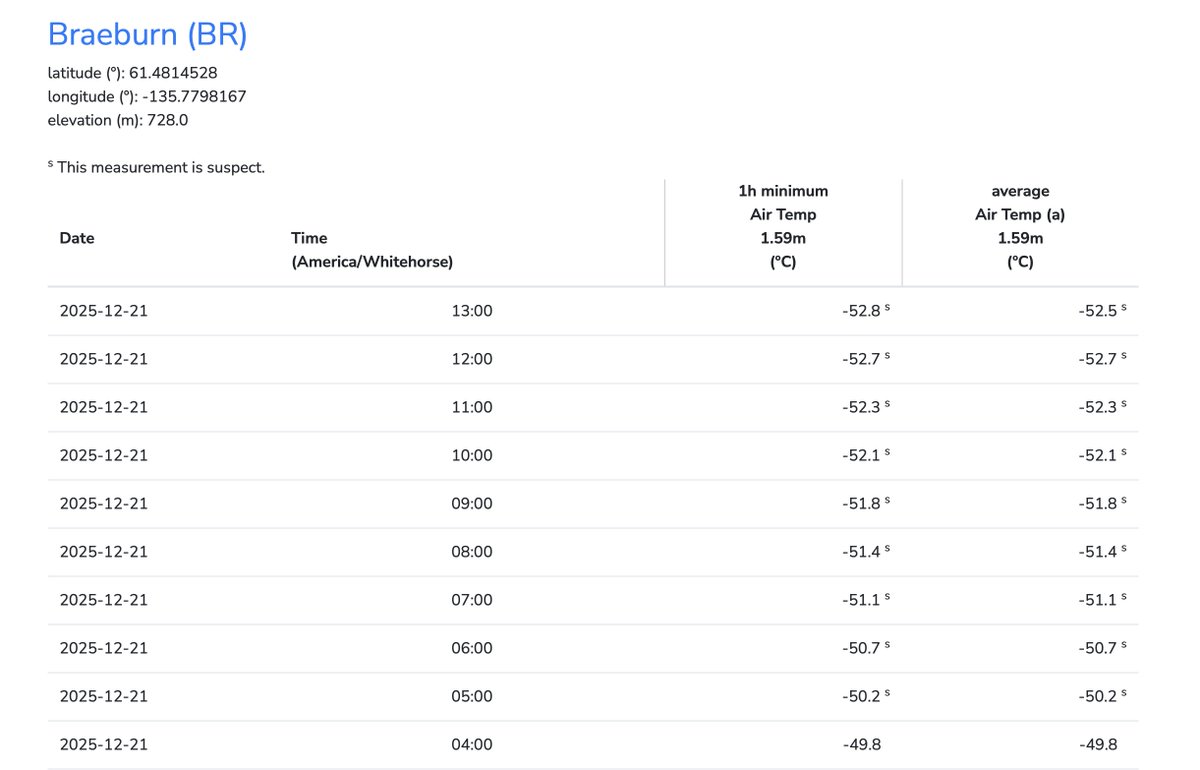Select the 09:00 time cell
Viewport: 1200px width, 770px height.
(x=472, y=504)
